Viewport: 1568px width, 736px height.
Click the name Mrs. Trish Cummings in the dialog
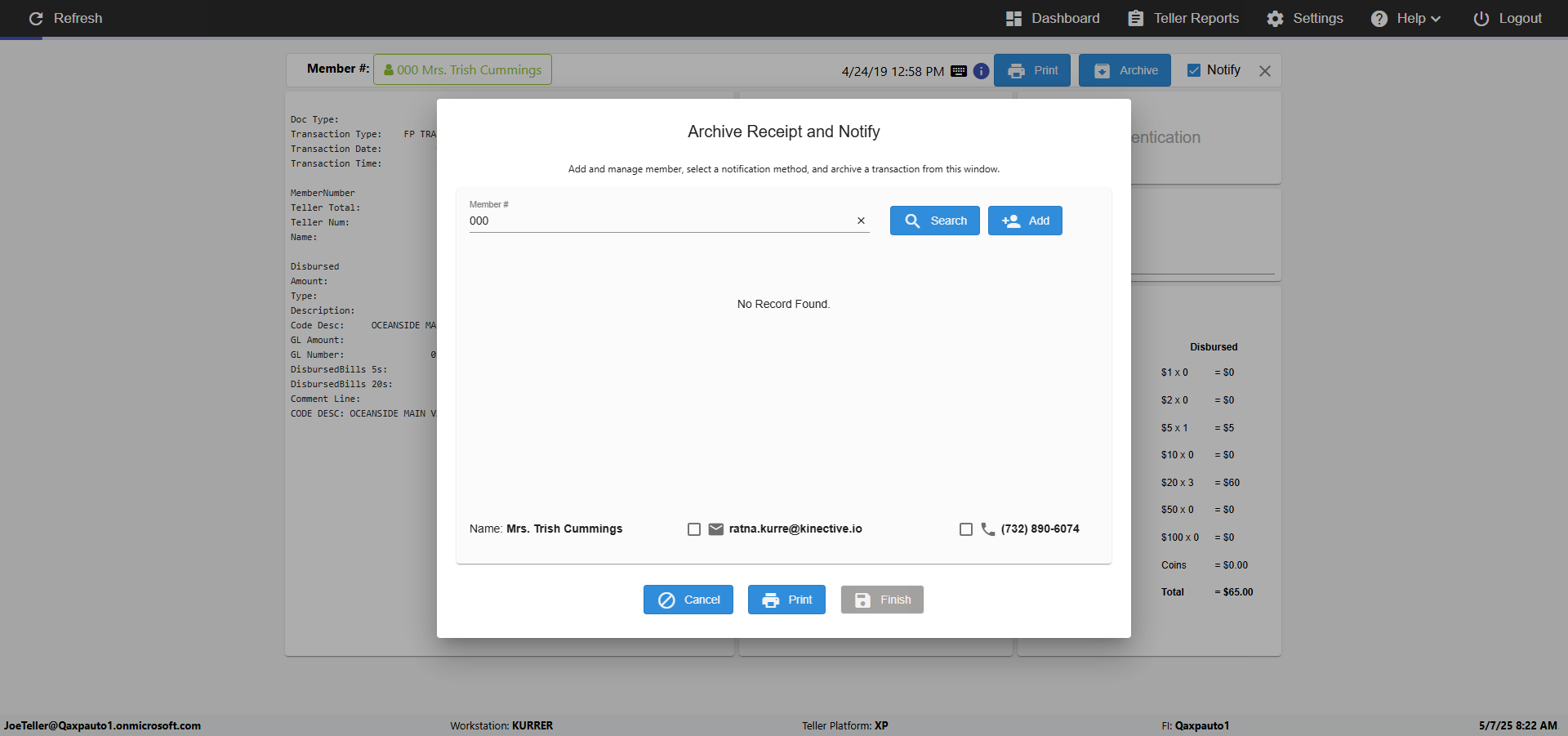(564, 529)
